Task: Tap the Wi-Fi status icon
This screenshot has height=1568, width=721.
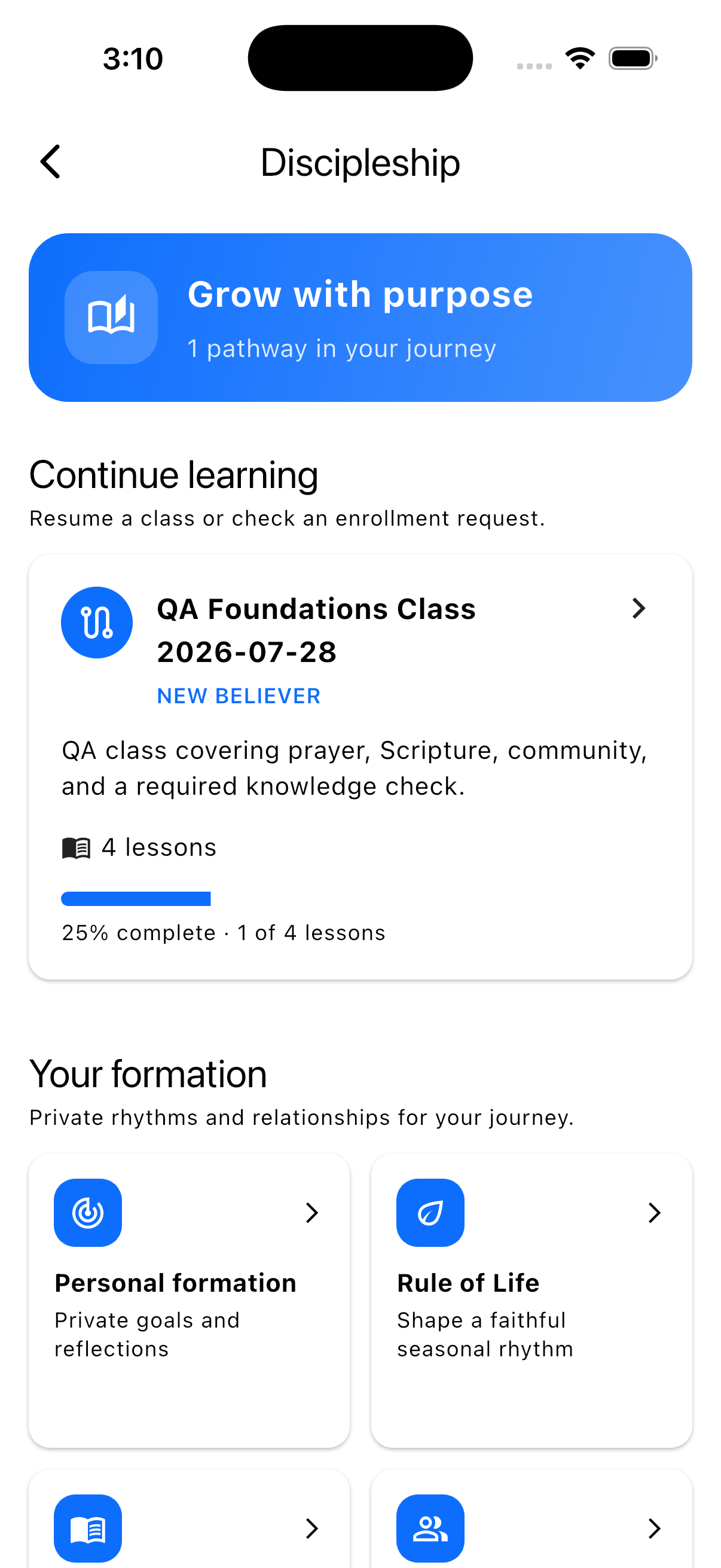Action: click(580, 59)
